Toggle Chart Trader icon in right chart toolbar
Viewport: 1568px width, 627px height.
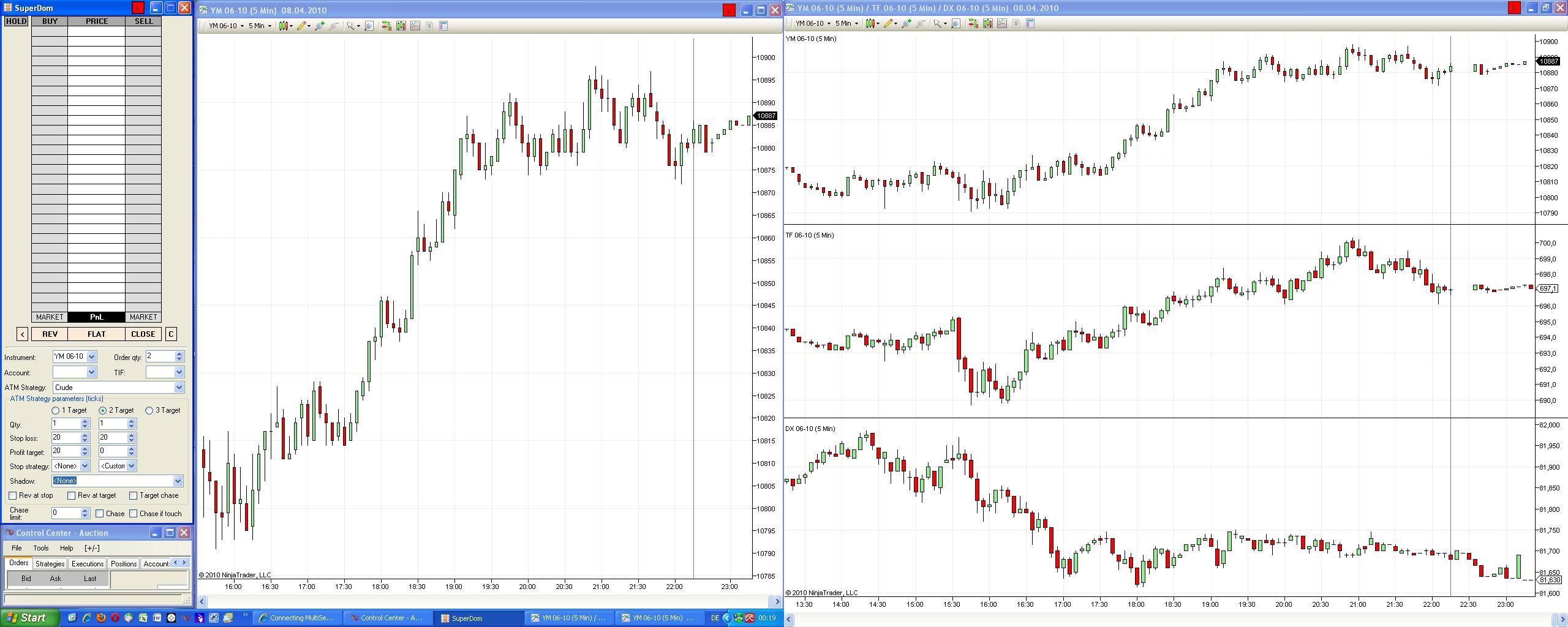coord(973,23)
